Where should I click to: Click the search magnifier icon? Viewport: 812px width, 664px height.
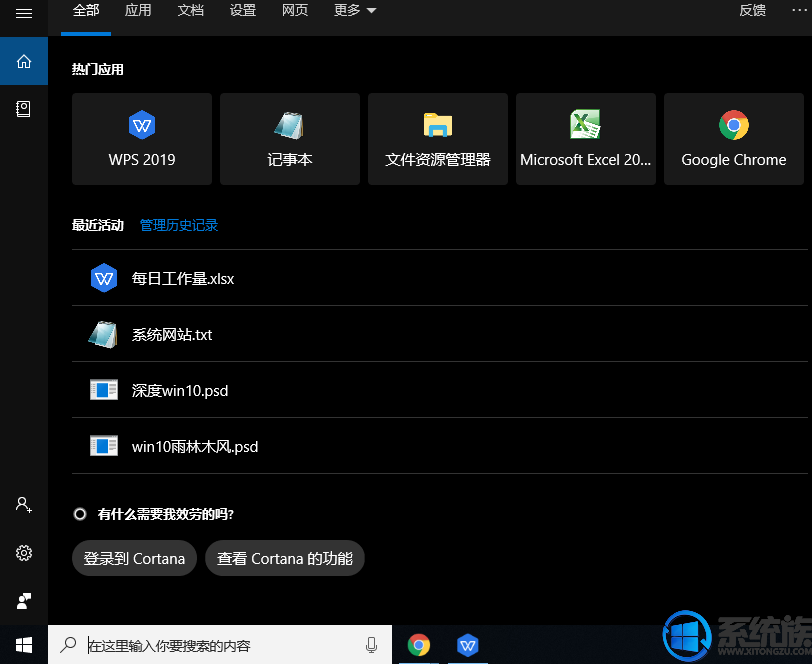pyautogui.click(x=68, y=645)
